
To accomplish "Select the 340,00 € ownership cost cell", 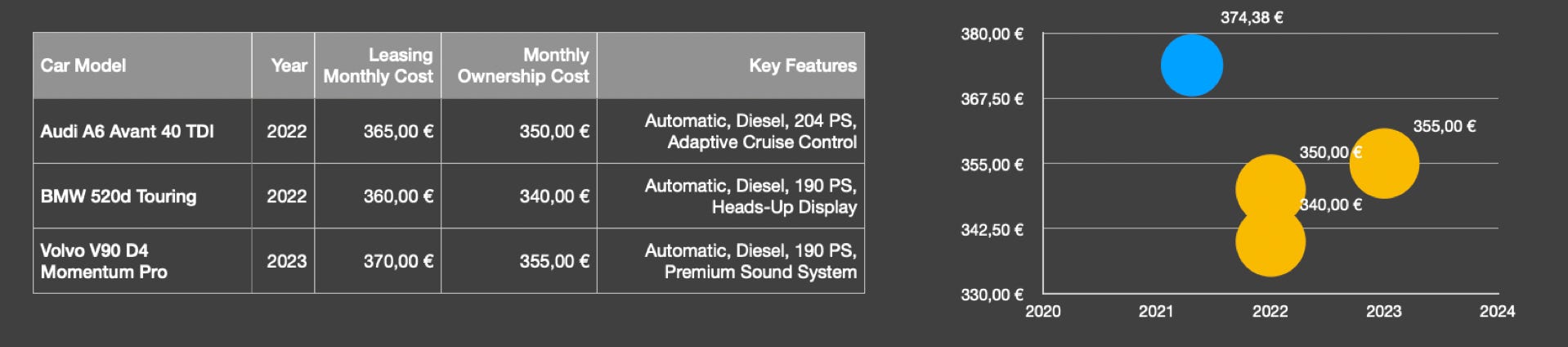I will (x=519, y=196).
